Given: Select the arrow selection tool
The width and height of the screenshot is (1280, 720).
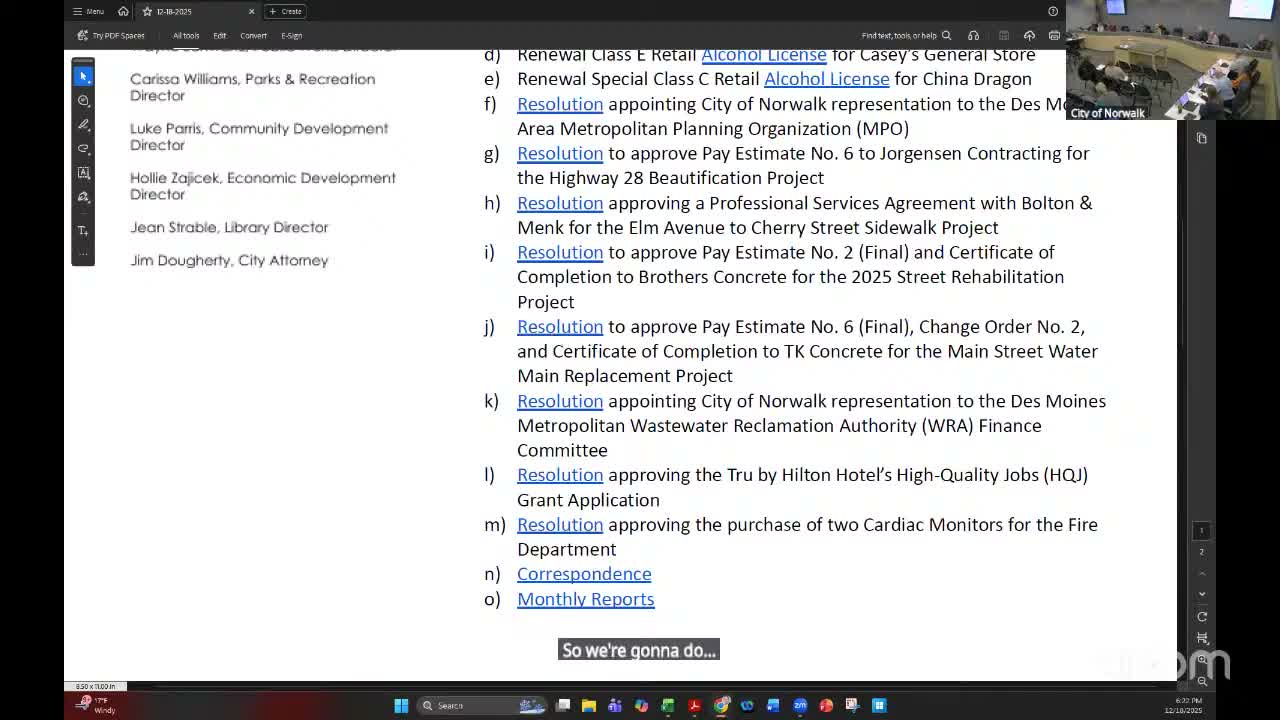Looking at the screenshot, I should pyautogui.click(x=84, y=76).
